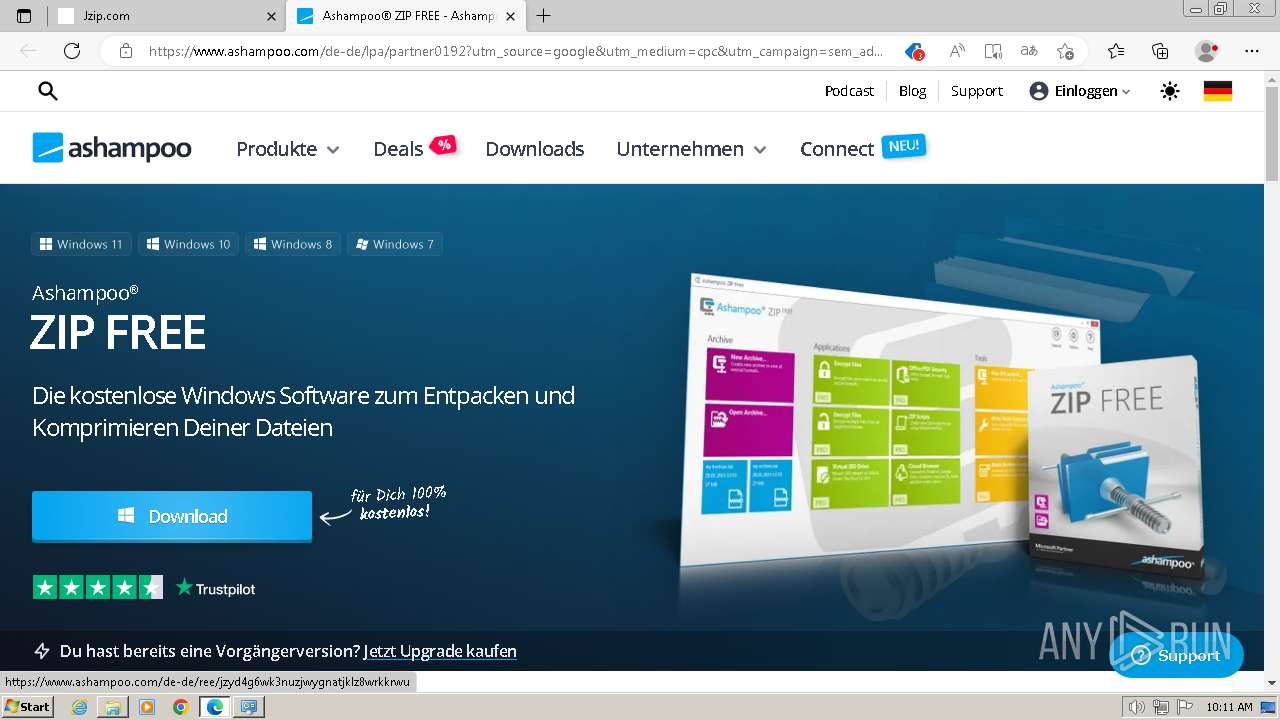Open the volume speaker tray icon
Screen dimensions: 1280x720
point(1137,707)
